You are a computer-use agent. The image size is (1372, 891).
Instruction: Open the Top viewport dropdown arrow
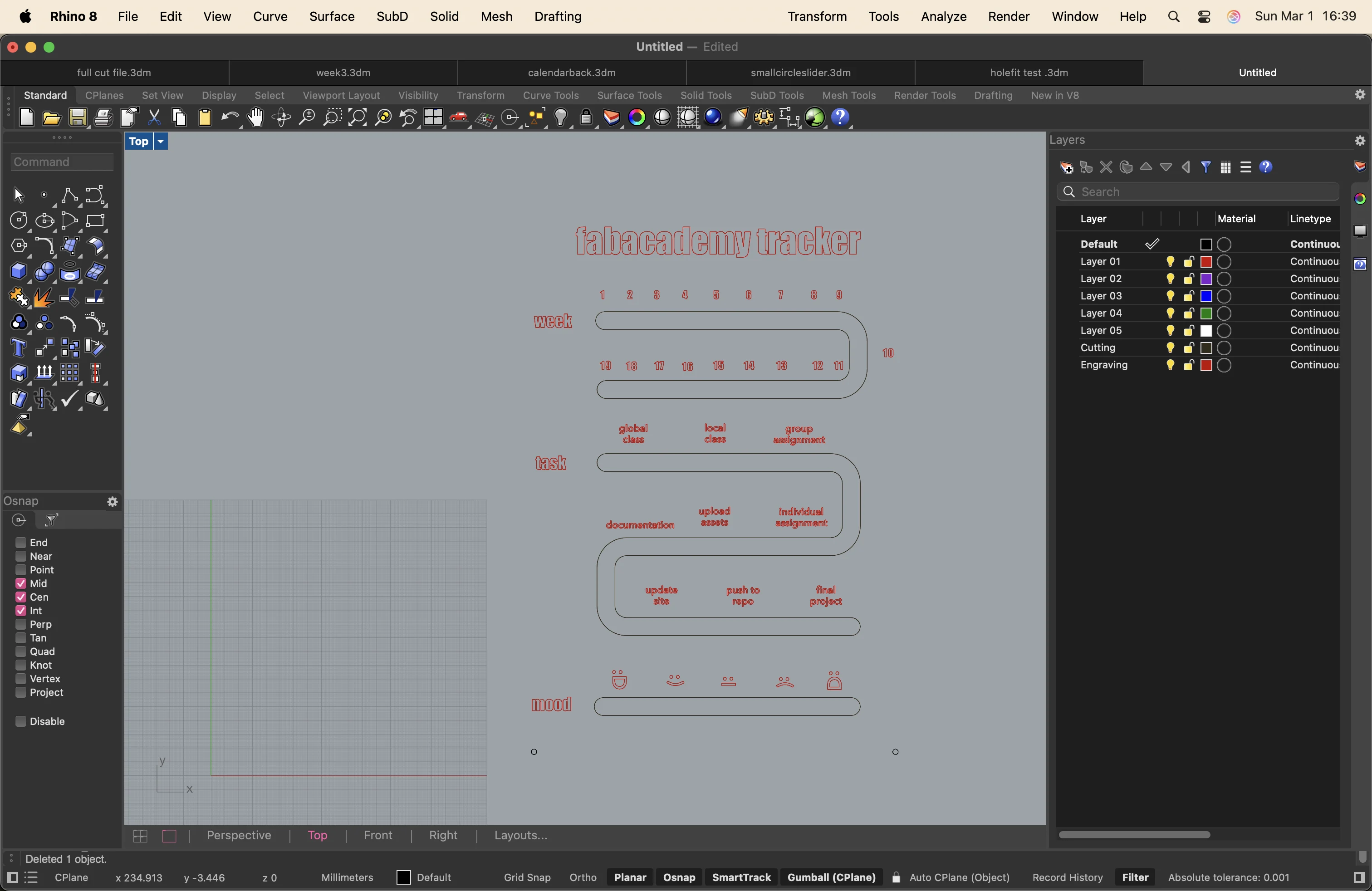pos(161,142)
